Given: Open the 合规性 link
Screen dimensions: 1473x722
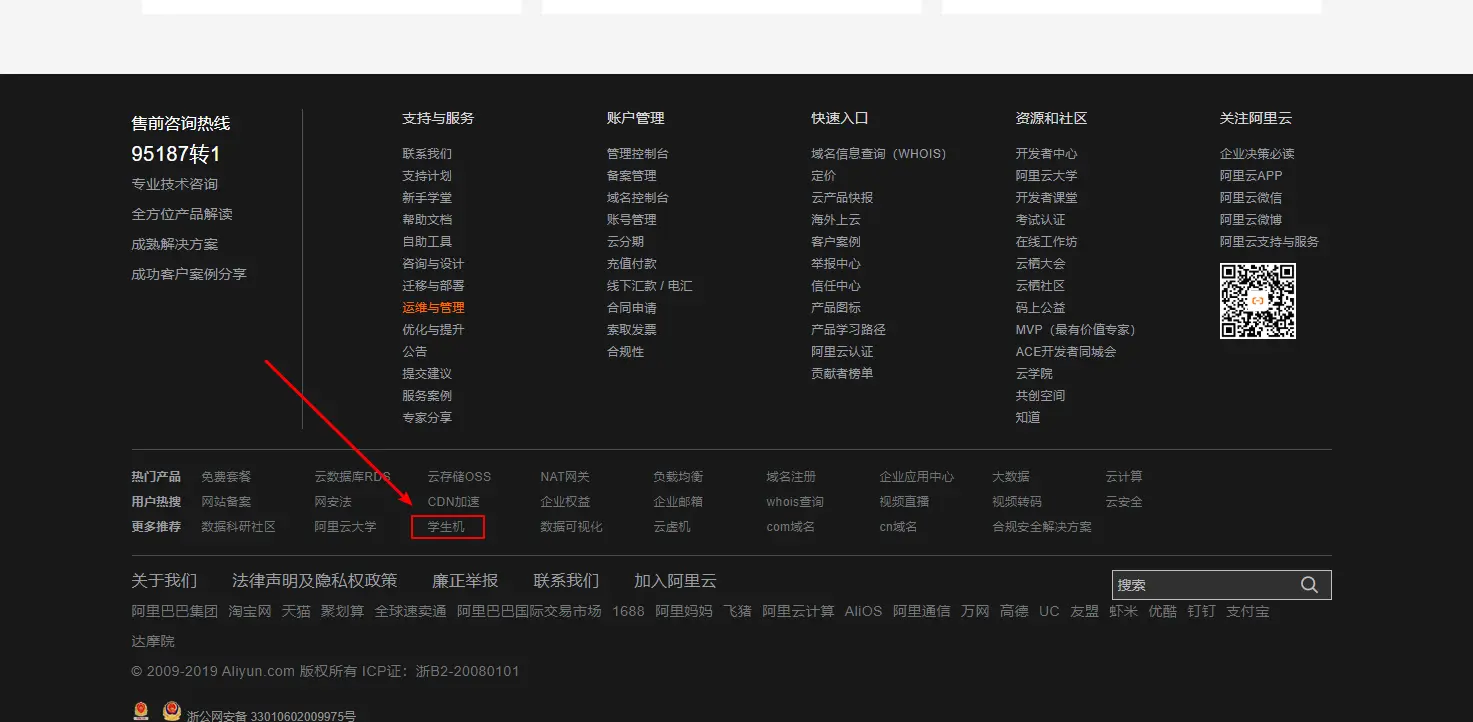Looking at the screenshot, I should [626, 352].
